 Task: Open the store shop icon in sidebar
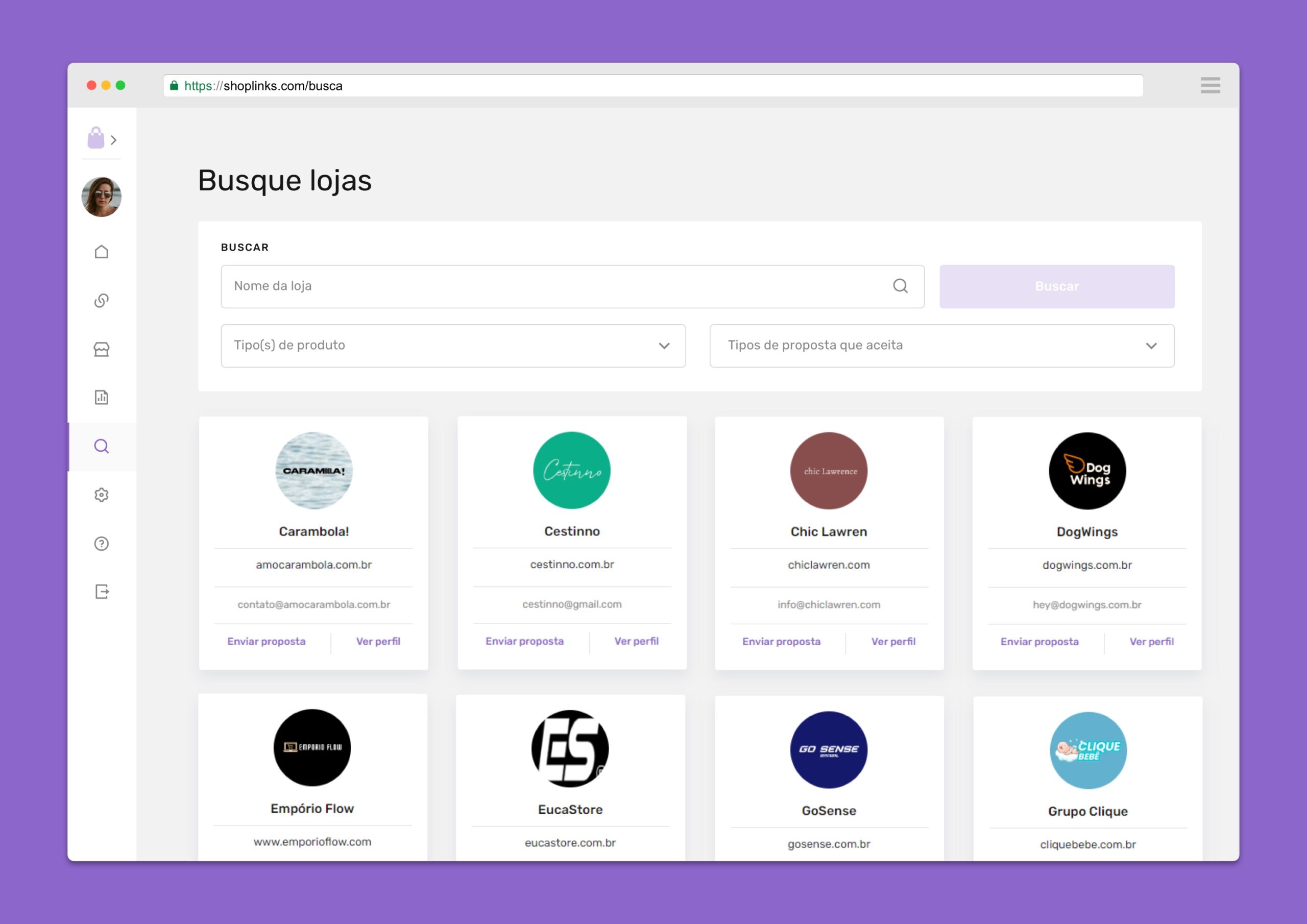[101, 349]
